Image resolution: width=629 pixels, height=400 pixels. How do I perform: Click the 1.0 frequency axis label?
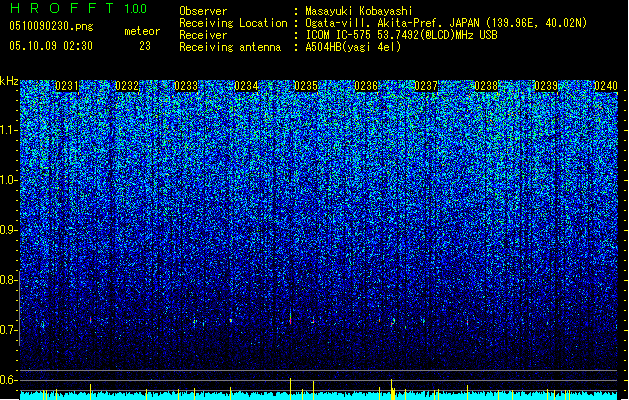9,180
